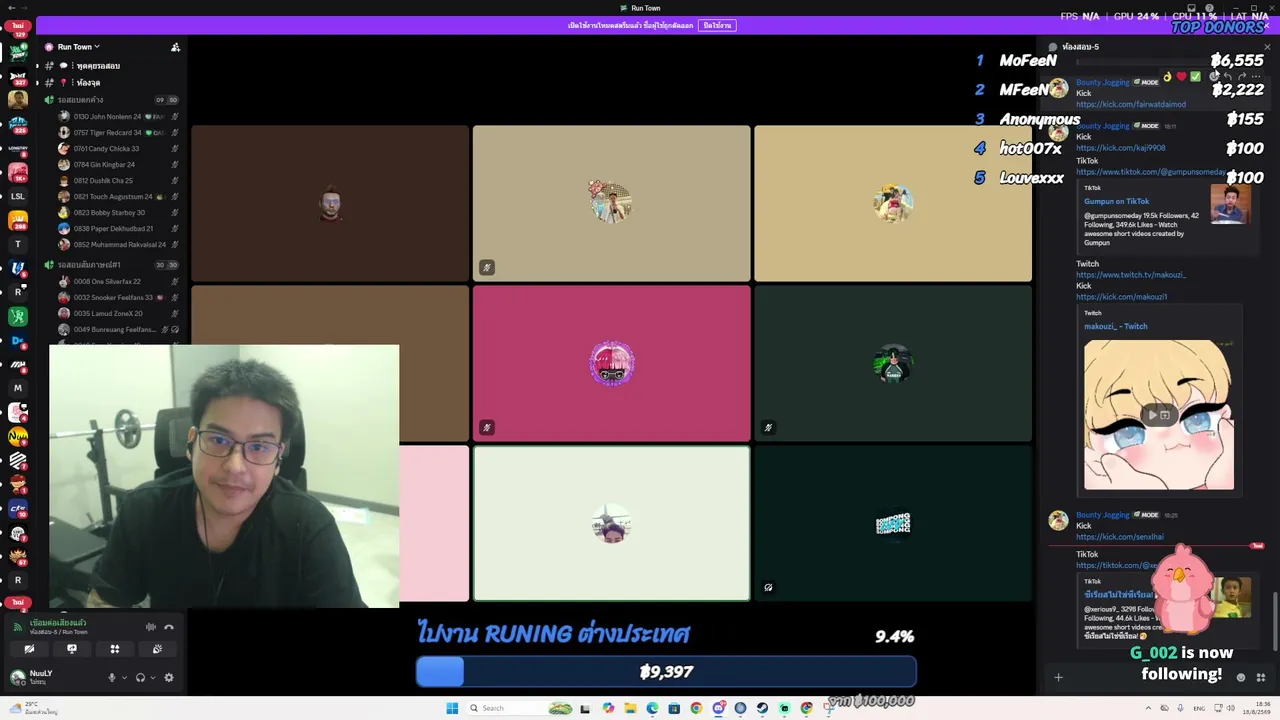Open the twitch.tv/makouzi_ link
The image size is (1280, 720).
tap(1131, 275)
